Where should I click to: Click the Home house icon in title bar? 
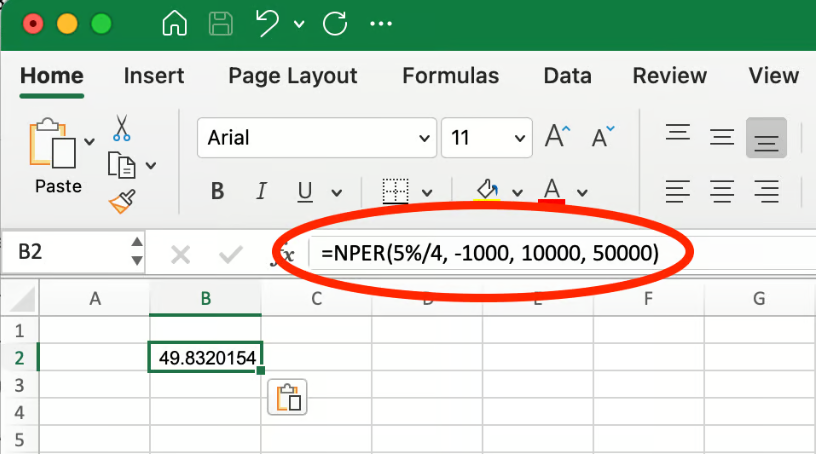tap(174, 22)
